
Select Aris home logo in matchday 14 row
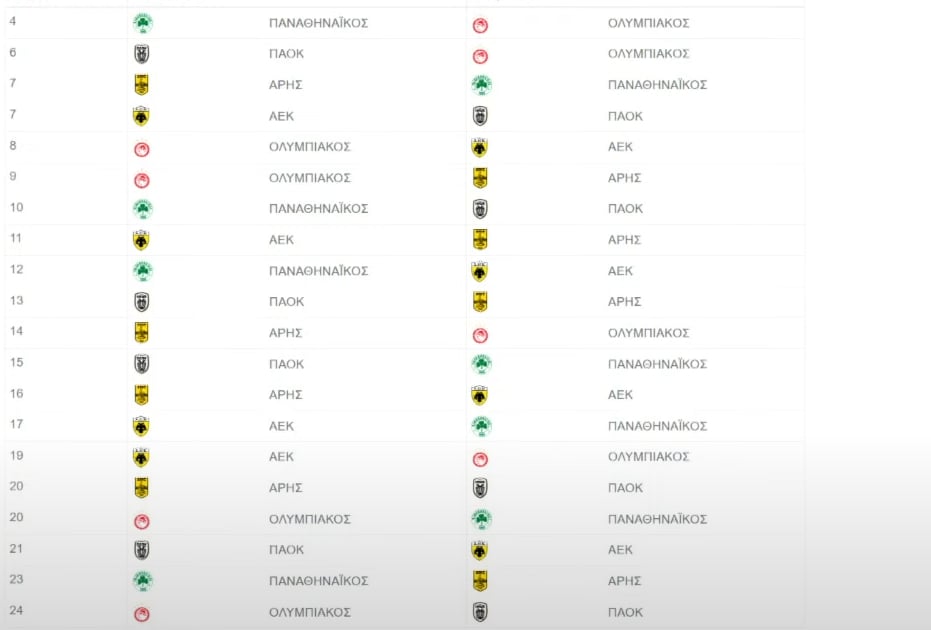(141, 333)
